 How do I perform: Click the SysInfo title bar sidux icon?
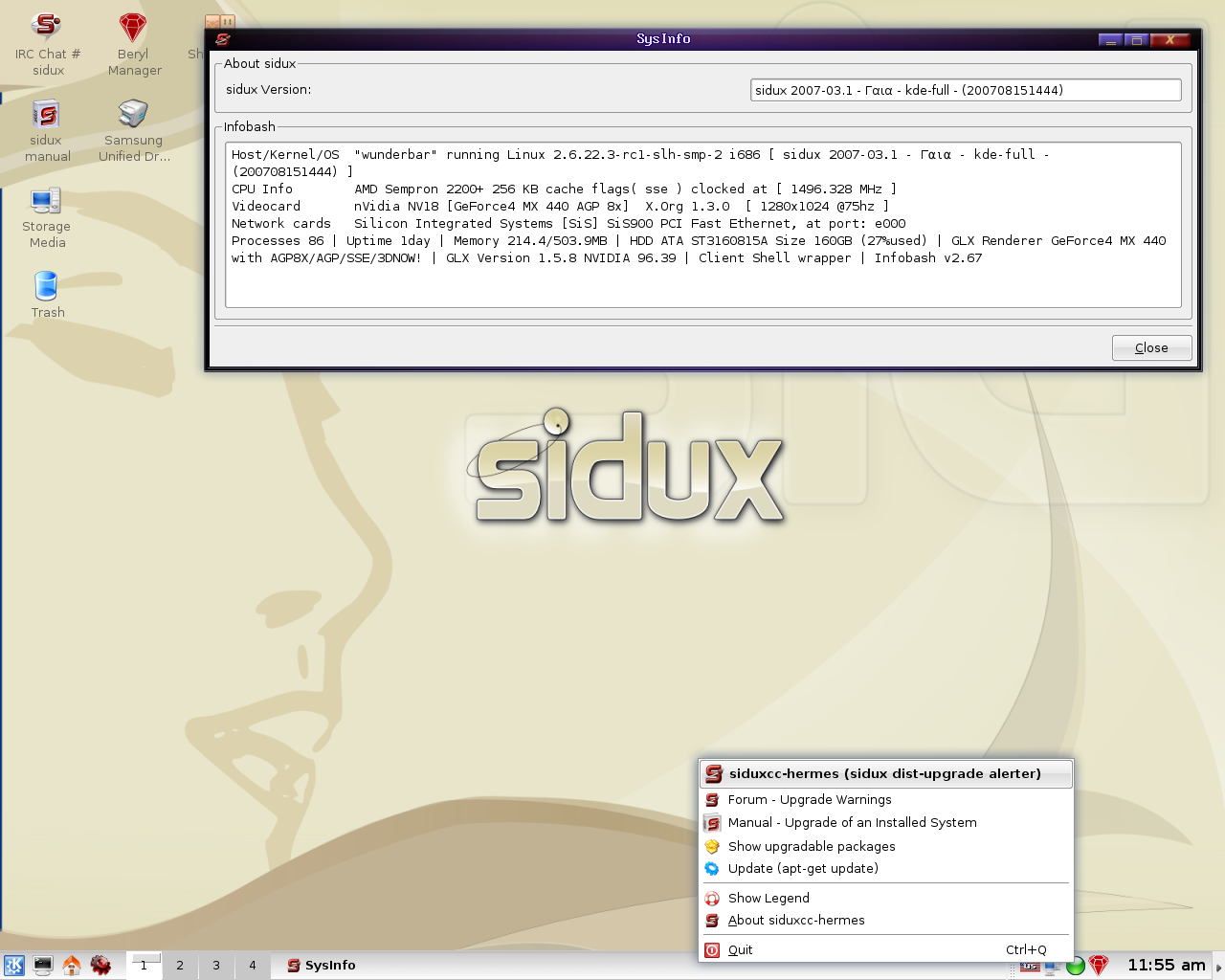[223, 39]
